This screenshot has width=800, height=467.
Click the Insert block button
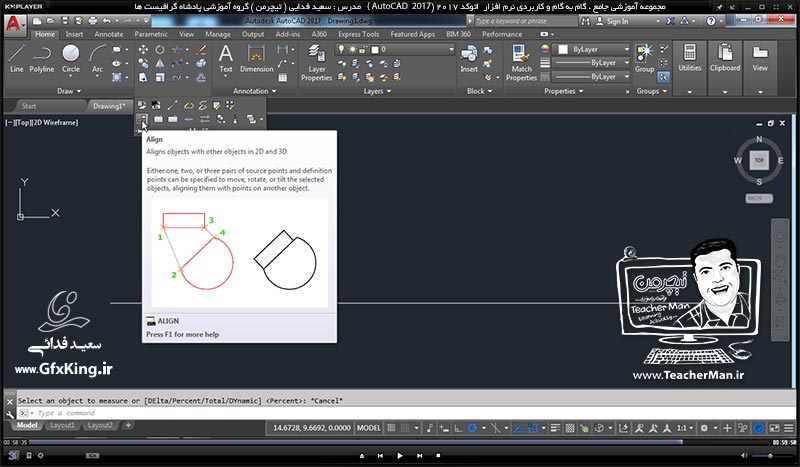click(x=469, y=59)
